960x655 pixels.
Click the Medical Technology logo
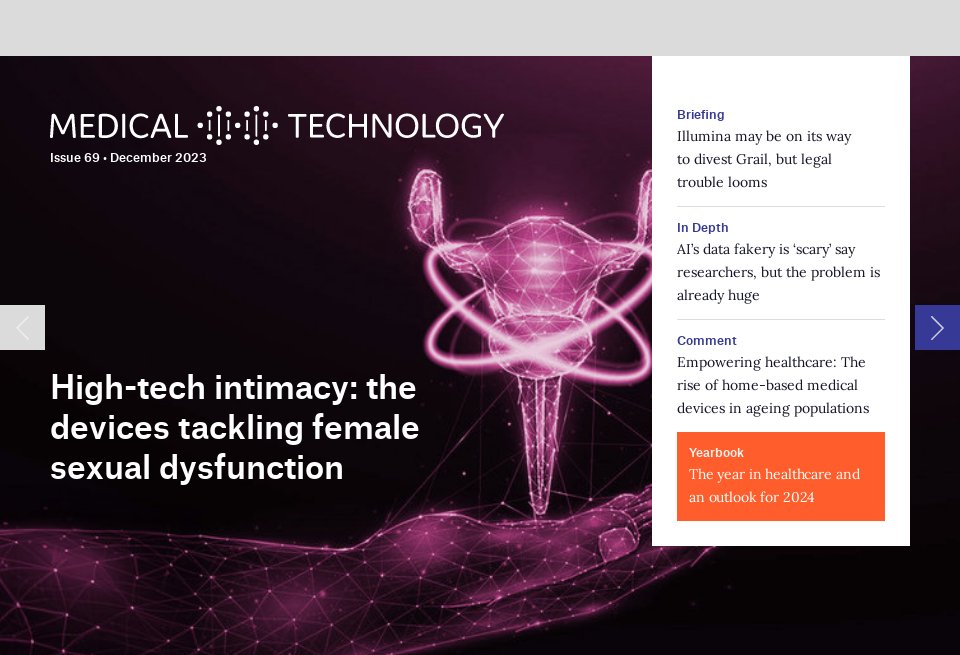(275, 126)
